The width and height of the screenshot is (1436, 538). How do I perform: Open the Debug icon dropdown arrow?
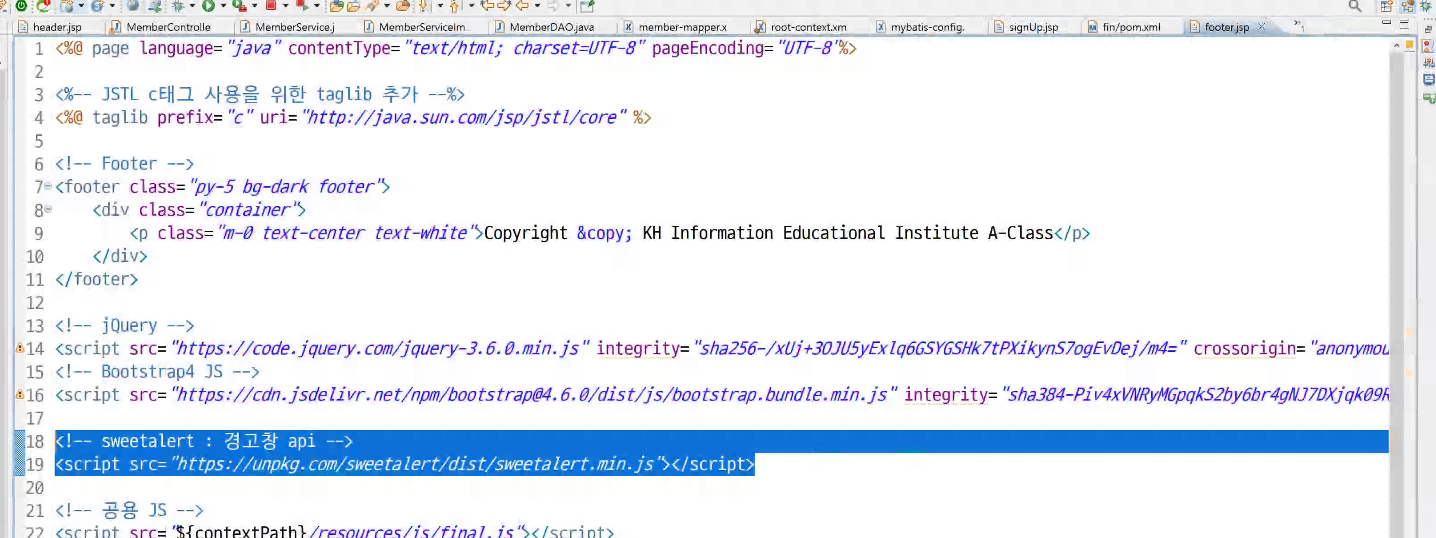[192, 6]
